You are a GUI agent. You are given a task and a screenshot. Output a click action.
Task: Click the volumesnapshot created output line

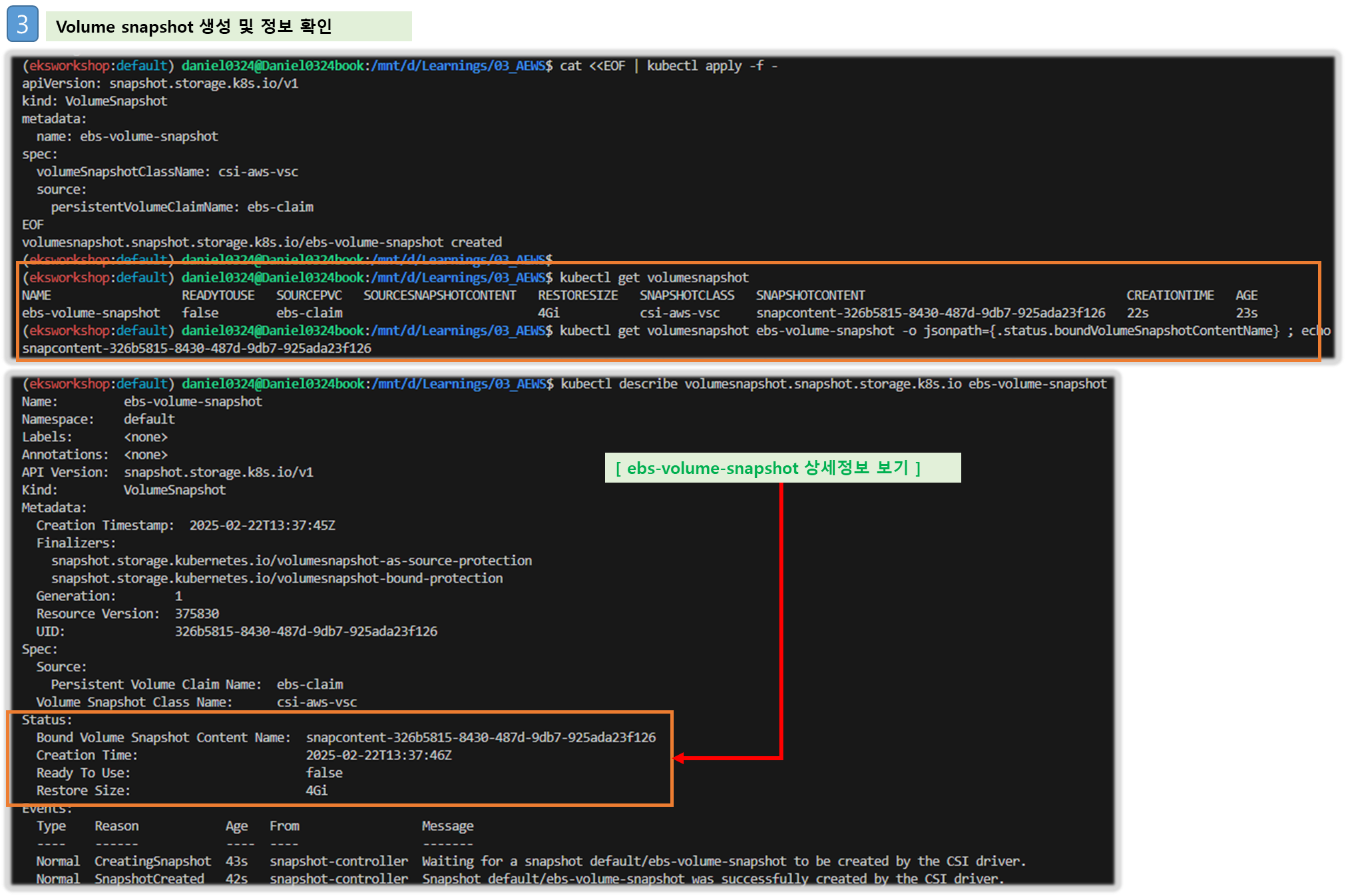[262, 242]
